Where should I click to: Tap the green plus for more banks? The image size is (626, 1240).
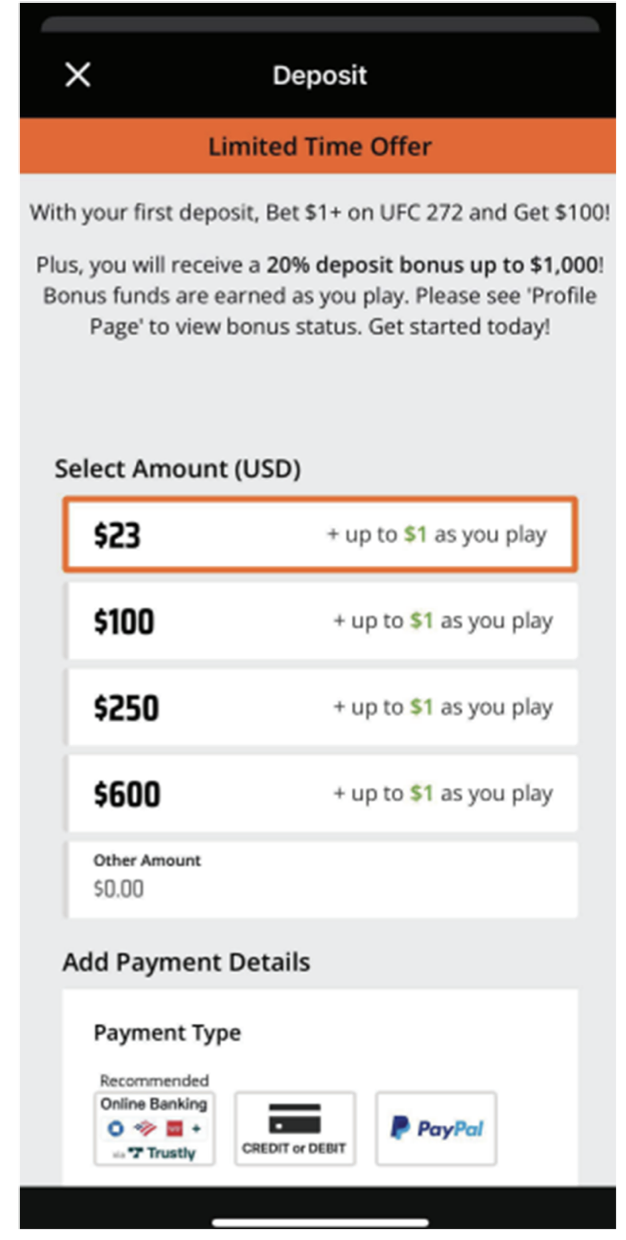point(196,1128)
